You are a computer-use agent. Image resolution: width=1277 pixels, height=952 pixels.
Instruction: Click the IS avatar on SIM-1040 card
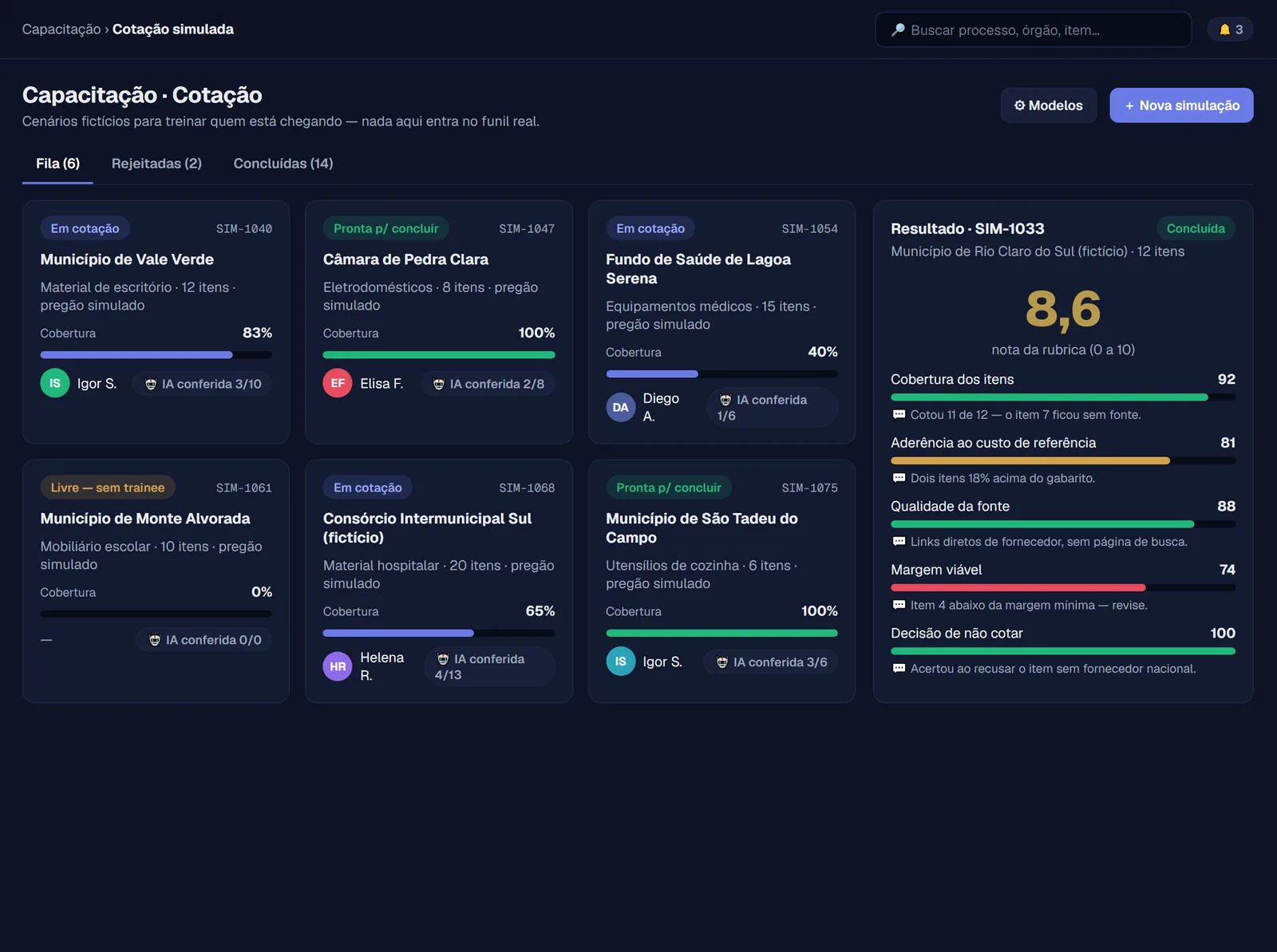(55, 383)
